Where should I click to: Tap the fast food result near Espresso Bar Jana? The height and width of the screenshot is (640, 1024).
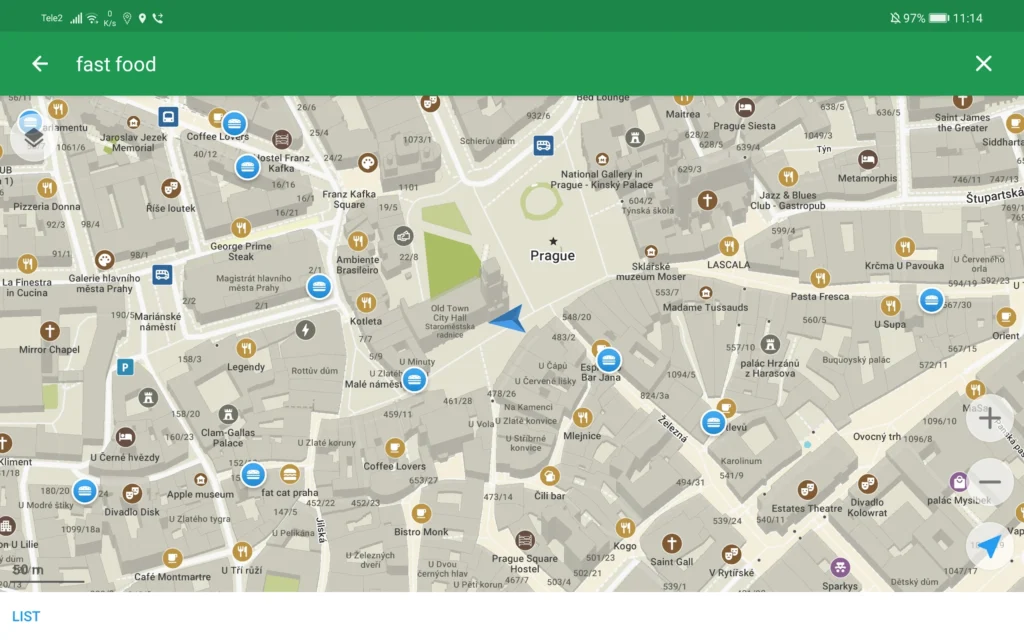[608, 361]
